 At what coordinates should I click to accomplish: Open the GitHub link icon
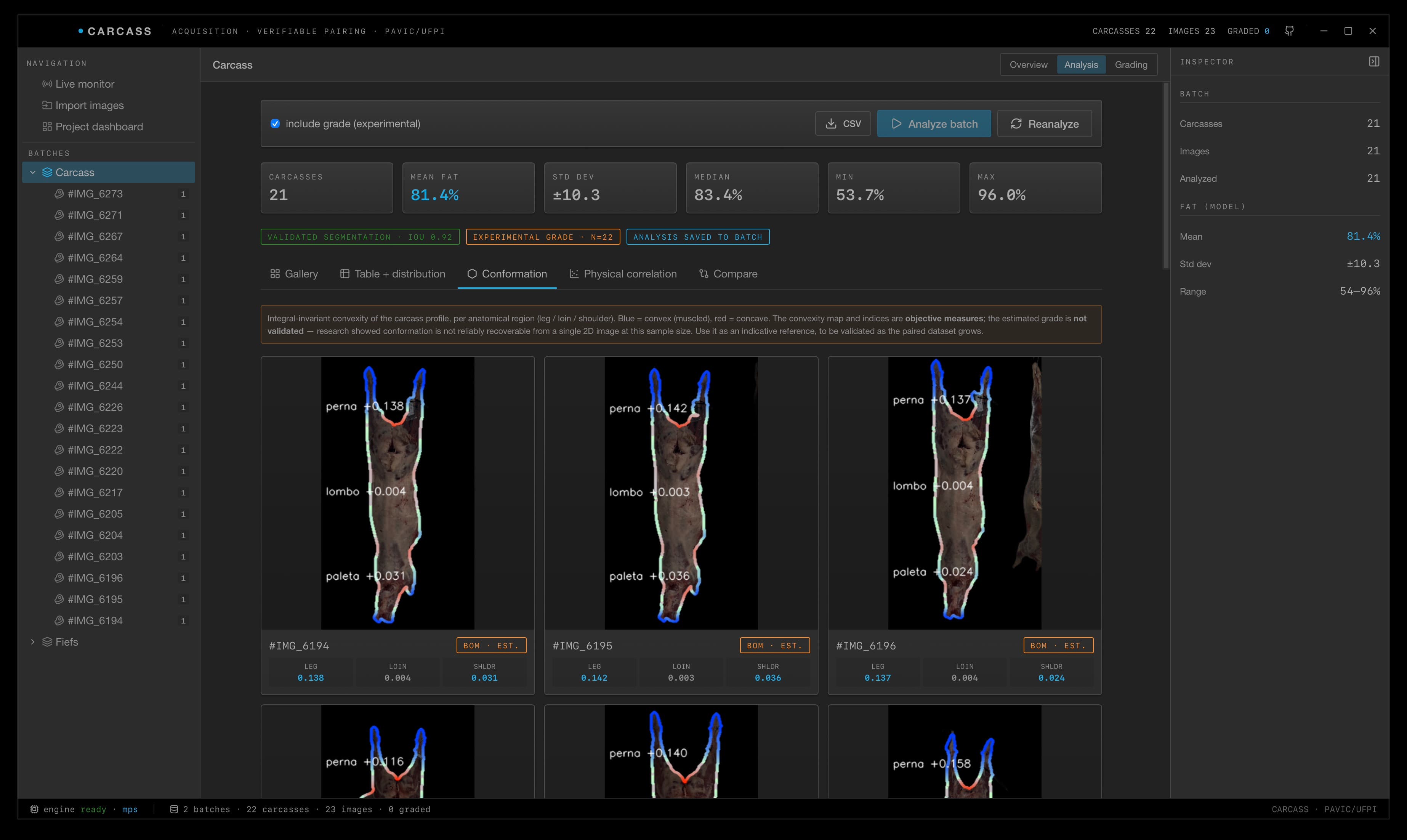1289,31
